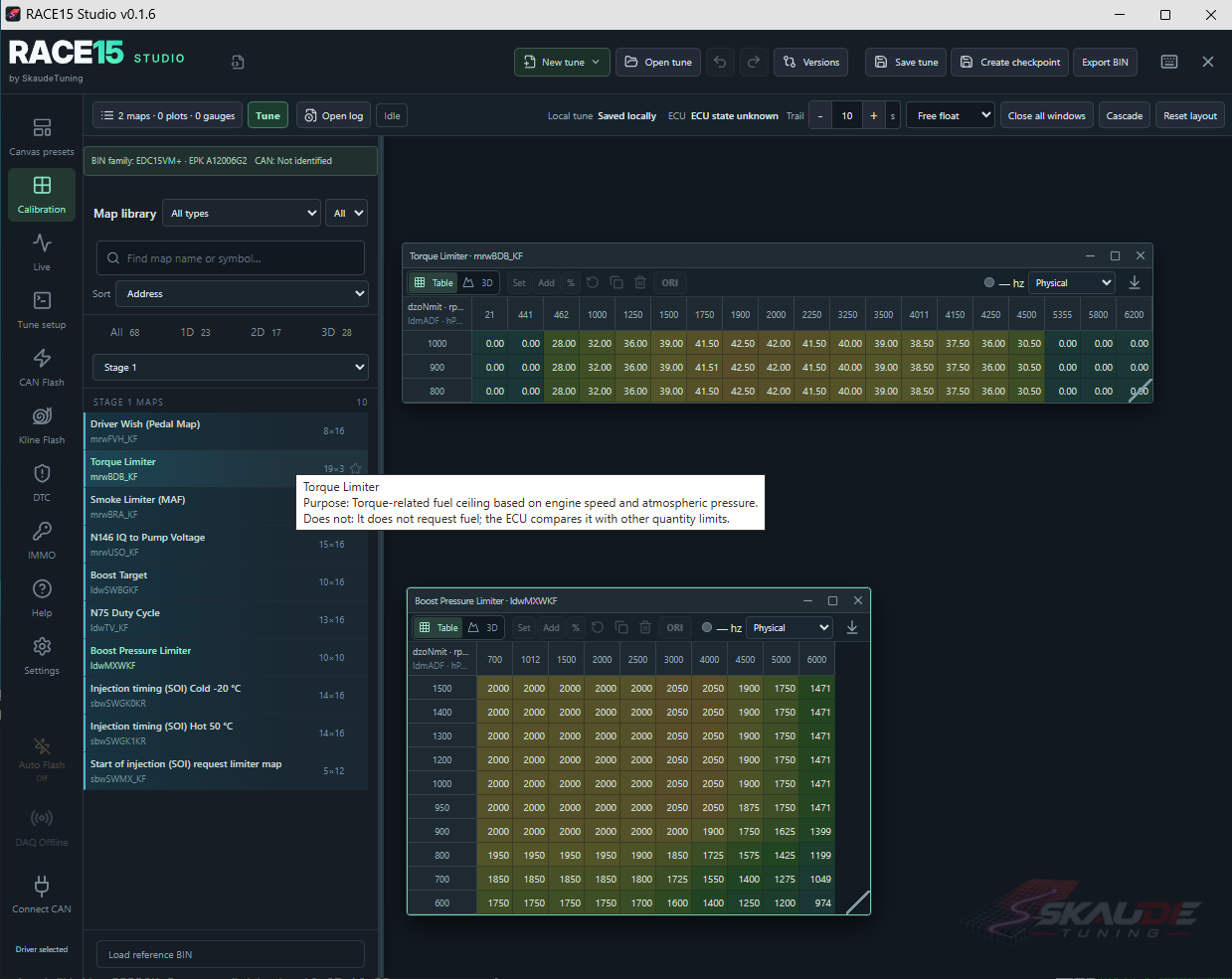Toggle the Tune mode button
The width and height of the screenshot is (1232, 979).
[268, 116]
